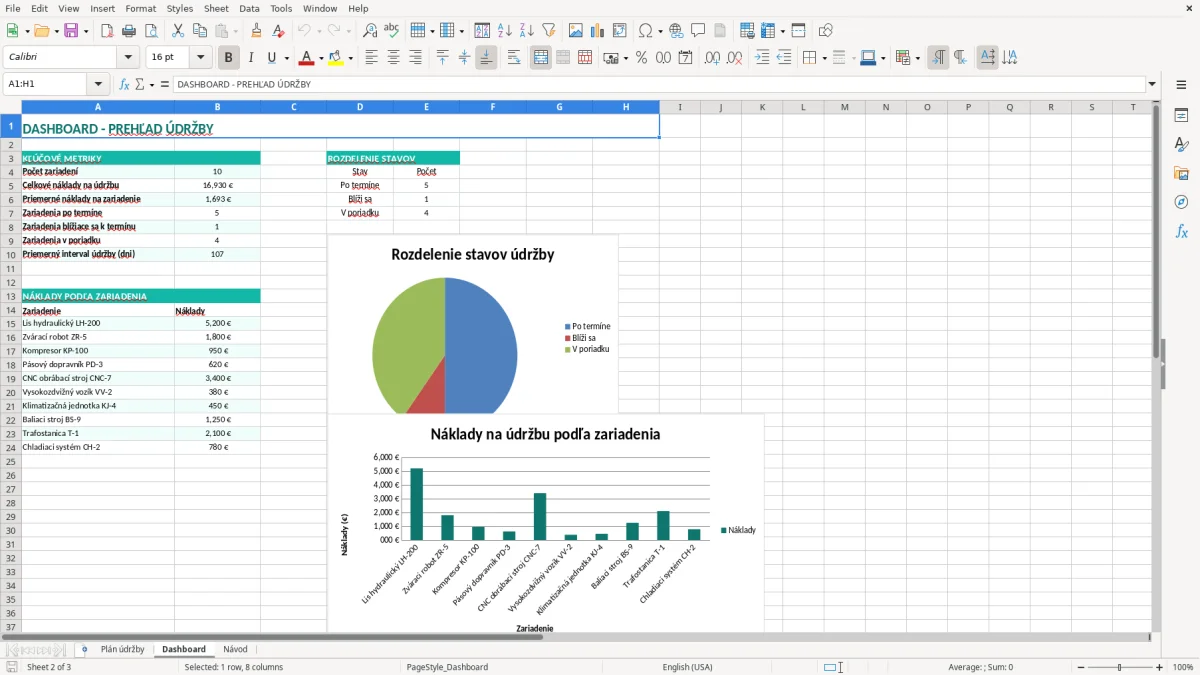1200x675 pixels.
Task: Switch to the Návod sheet tab
Action: point(235,649)
